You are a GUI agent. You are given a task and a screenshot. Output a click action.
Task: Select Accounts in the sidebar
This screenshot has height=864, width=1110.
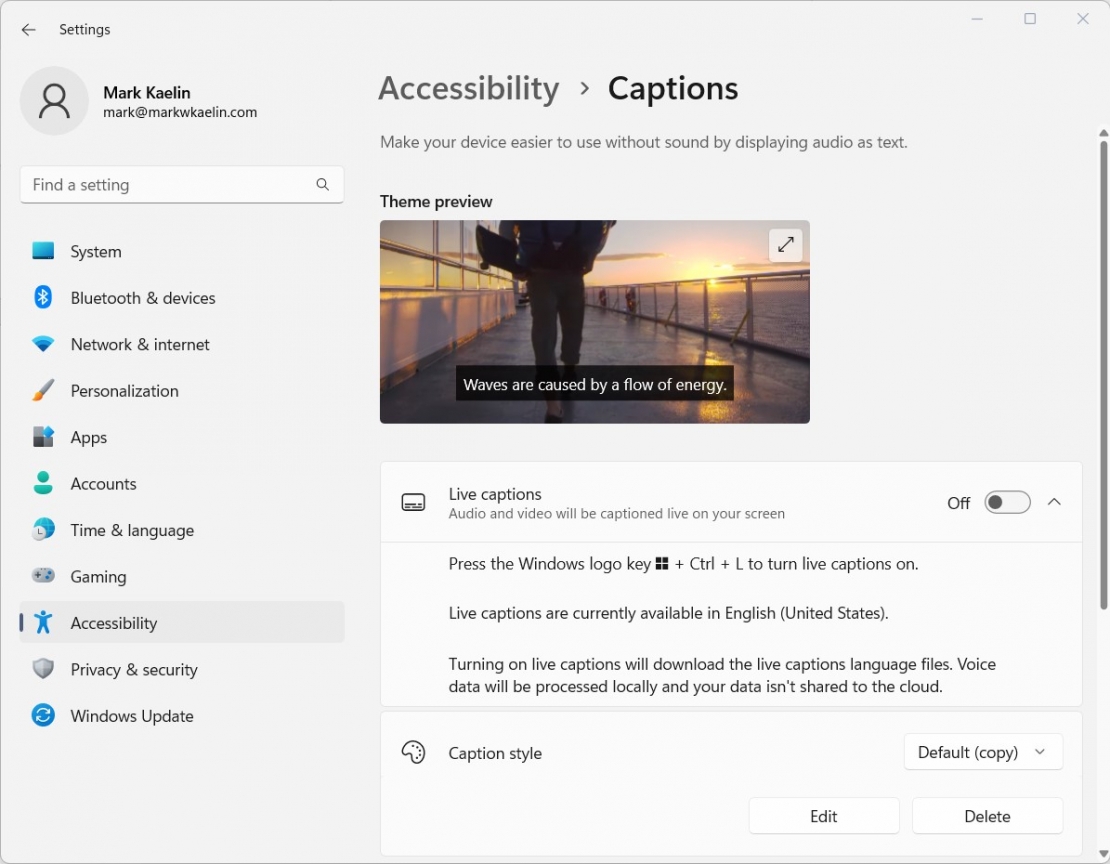(103, 483)
